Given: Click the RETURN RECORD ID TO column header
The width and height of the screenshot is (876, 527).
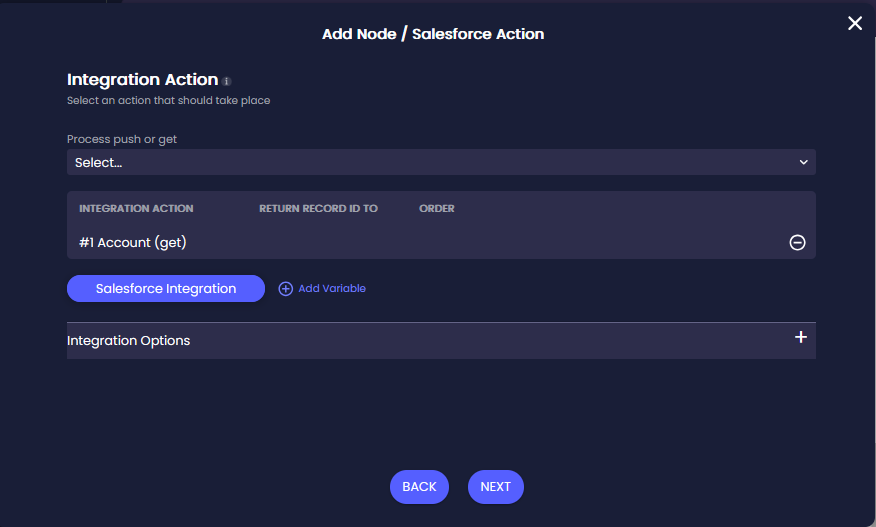Looking at the screenshot, I should click(318, 208).
